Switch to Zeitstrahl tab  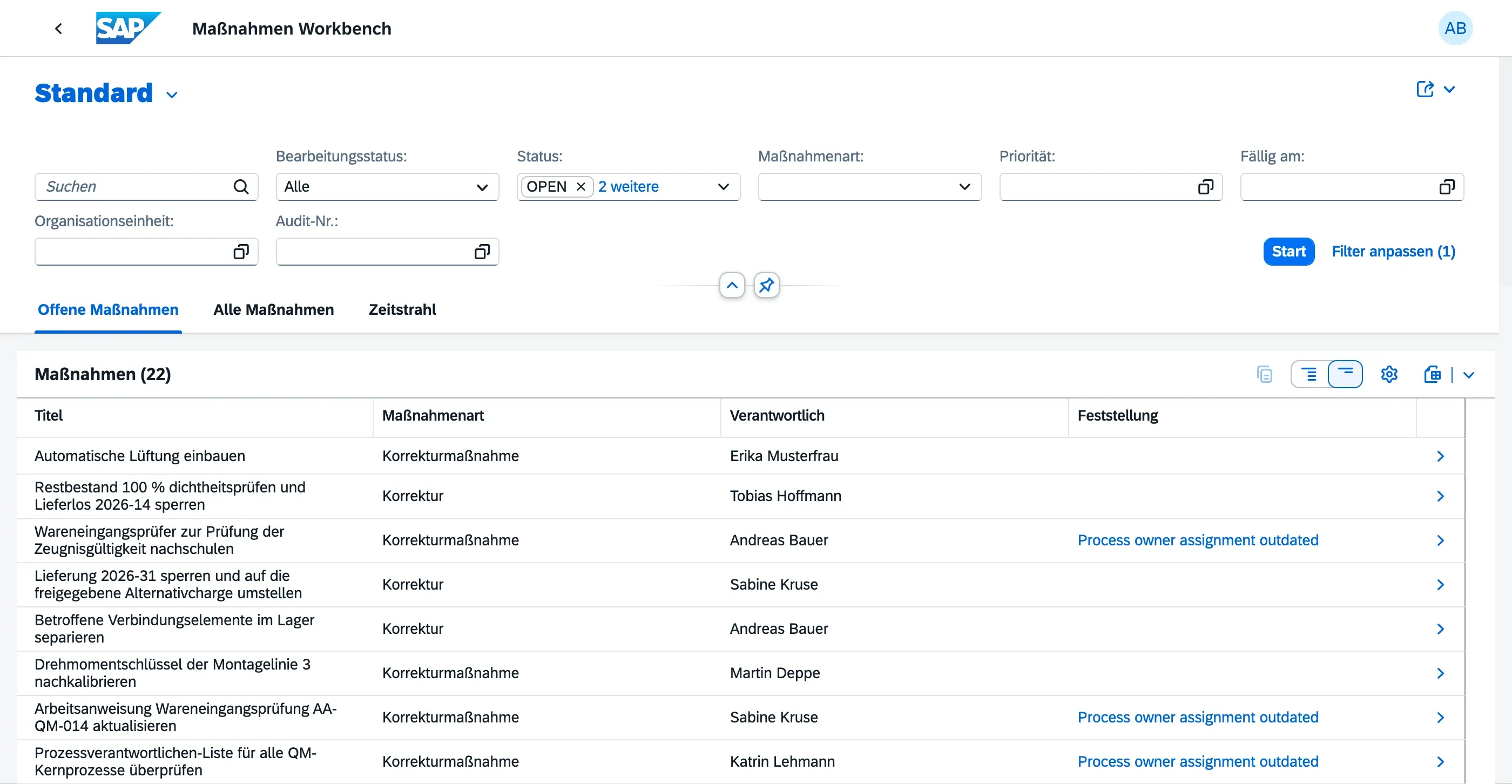click(x=402, y=310)
